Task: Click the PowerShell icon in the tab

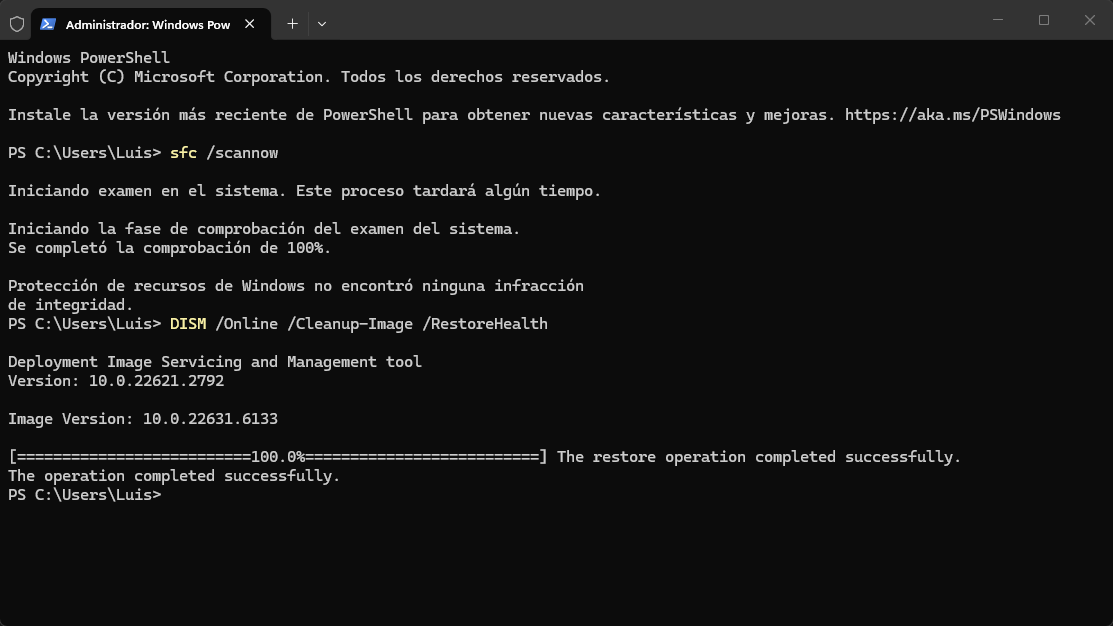Action: [48, 24]
